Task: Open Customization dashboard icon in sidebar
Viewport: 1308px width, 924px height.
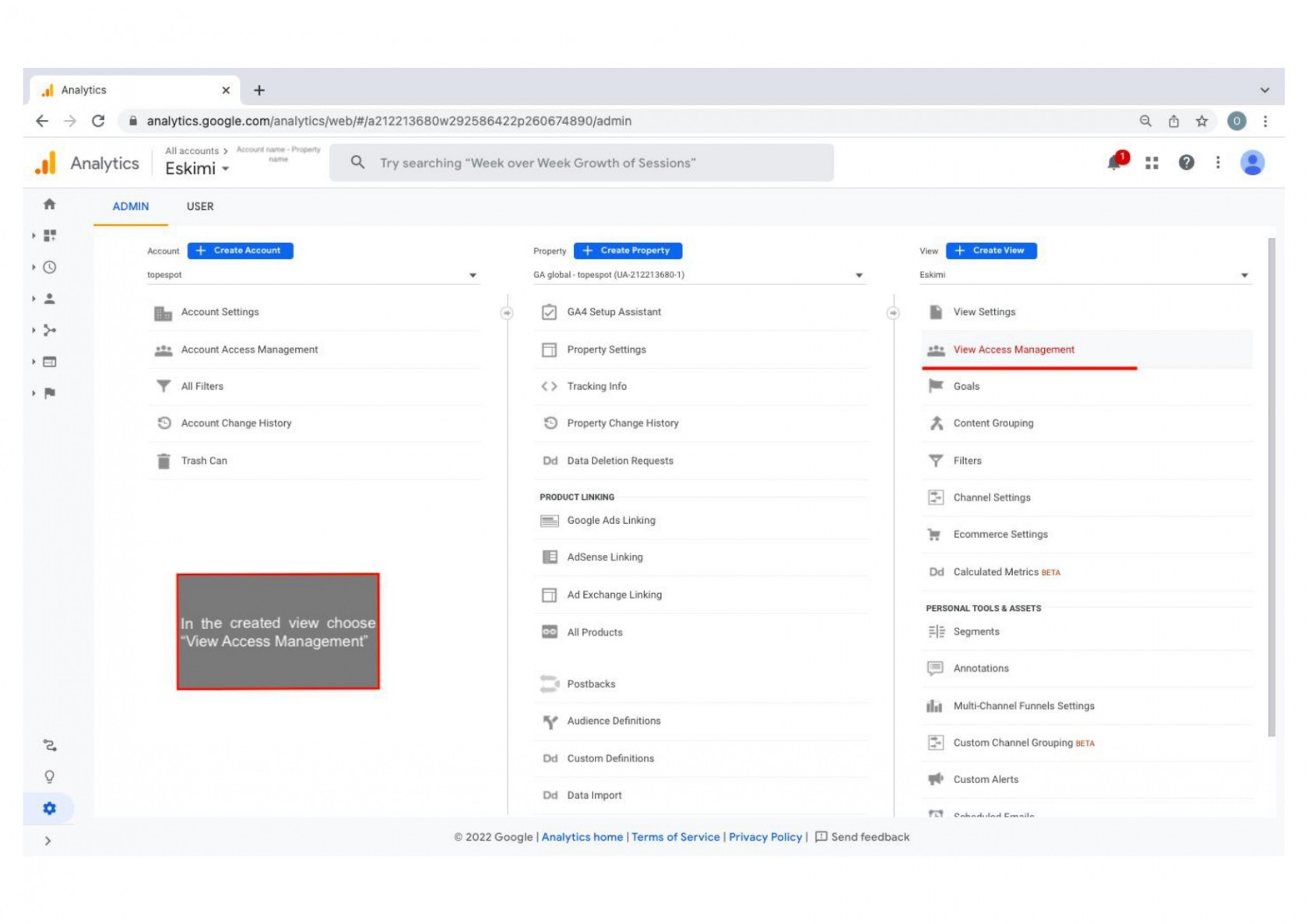Action: click(x=50, y=235)
